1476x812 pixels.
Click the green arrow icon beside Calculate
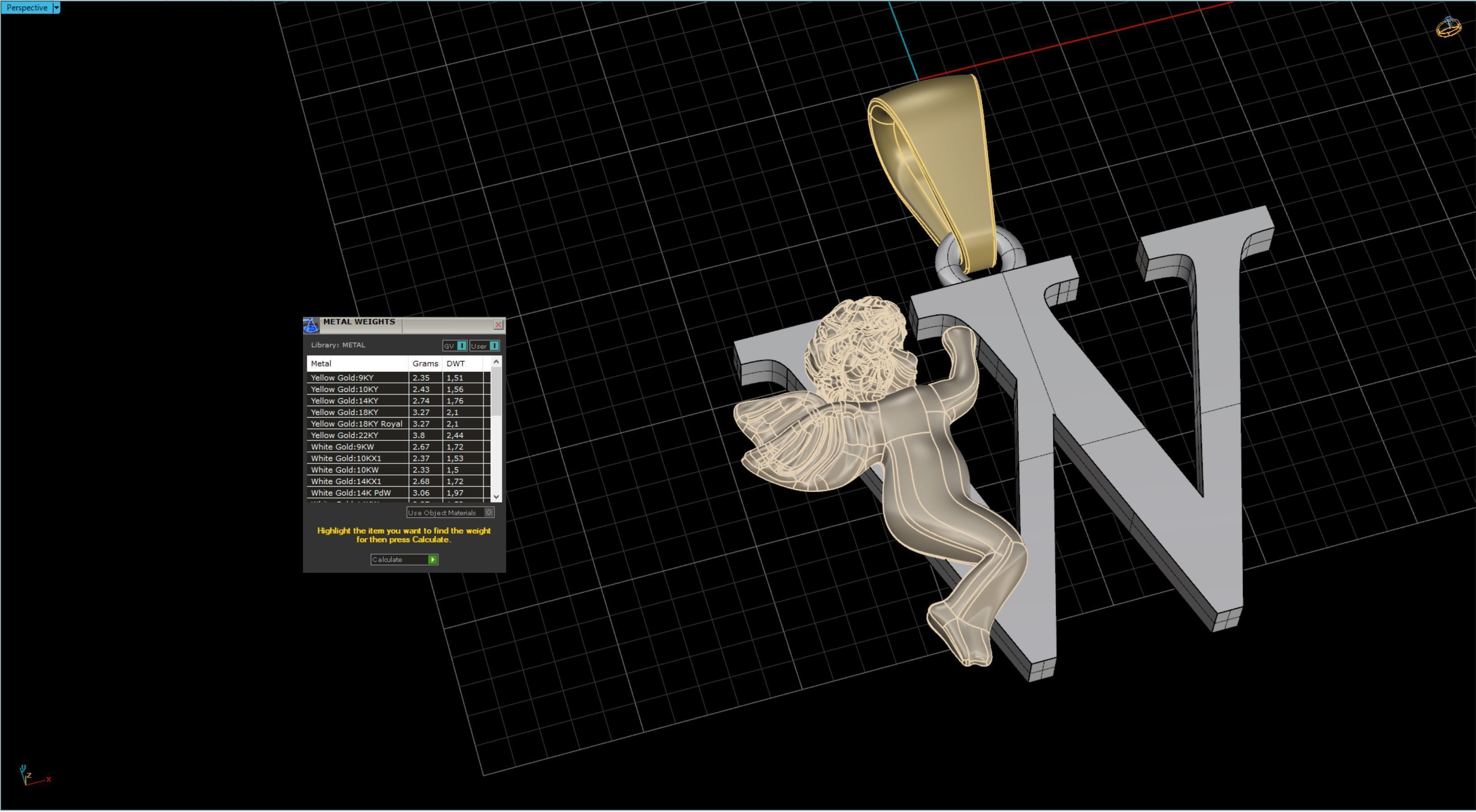coord(433,560)
